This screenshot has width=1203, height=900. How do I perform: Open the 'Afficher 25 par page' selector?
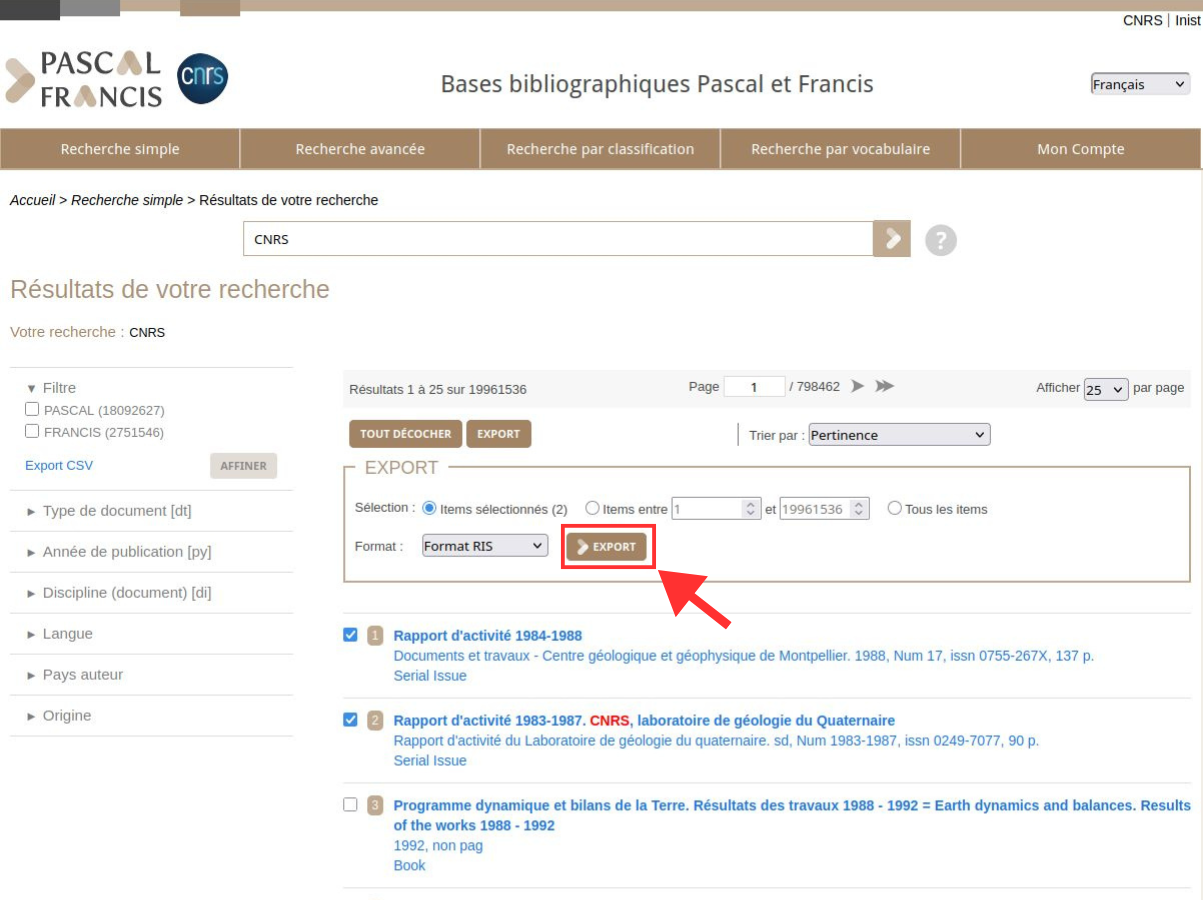(x=1106, y=388)
